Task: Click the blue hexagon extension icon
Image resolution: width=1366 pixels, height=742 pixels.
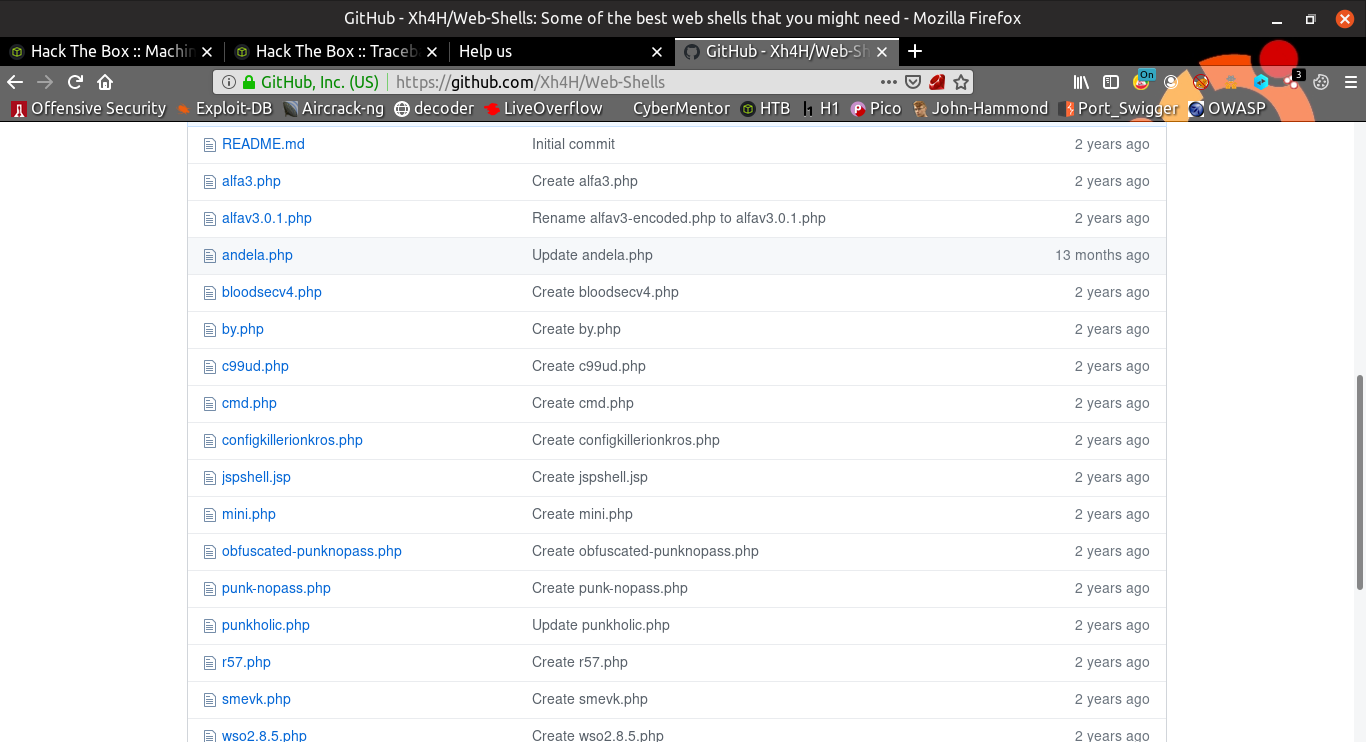Action: click(1261, 82)
